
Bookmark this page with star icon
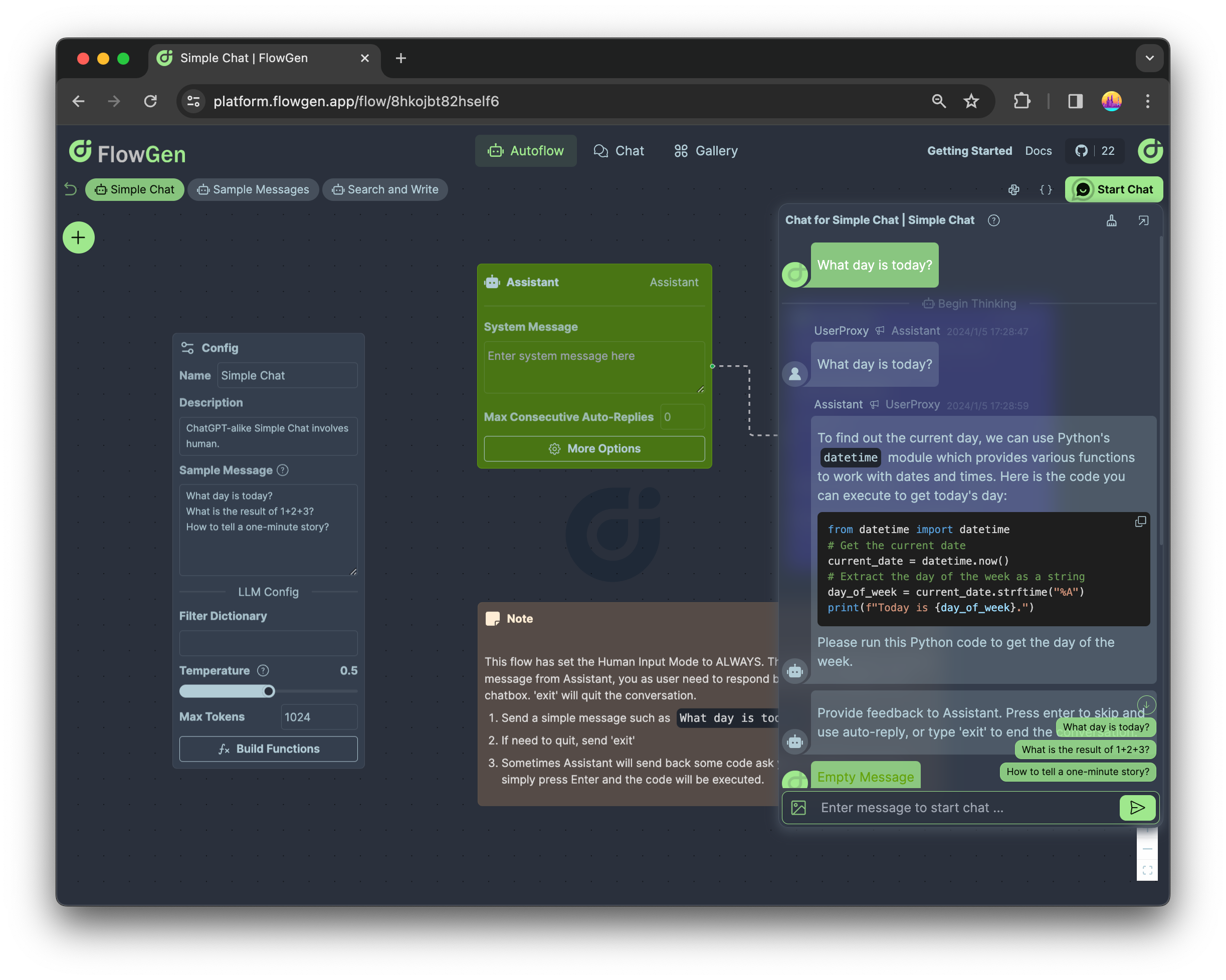click(971, 101)
